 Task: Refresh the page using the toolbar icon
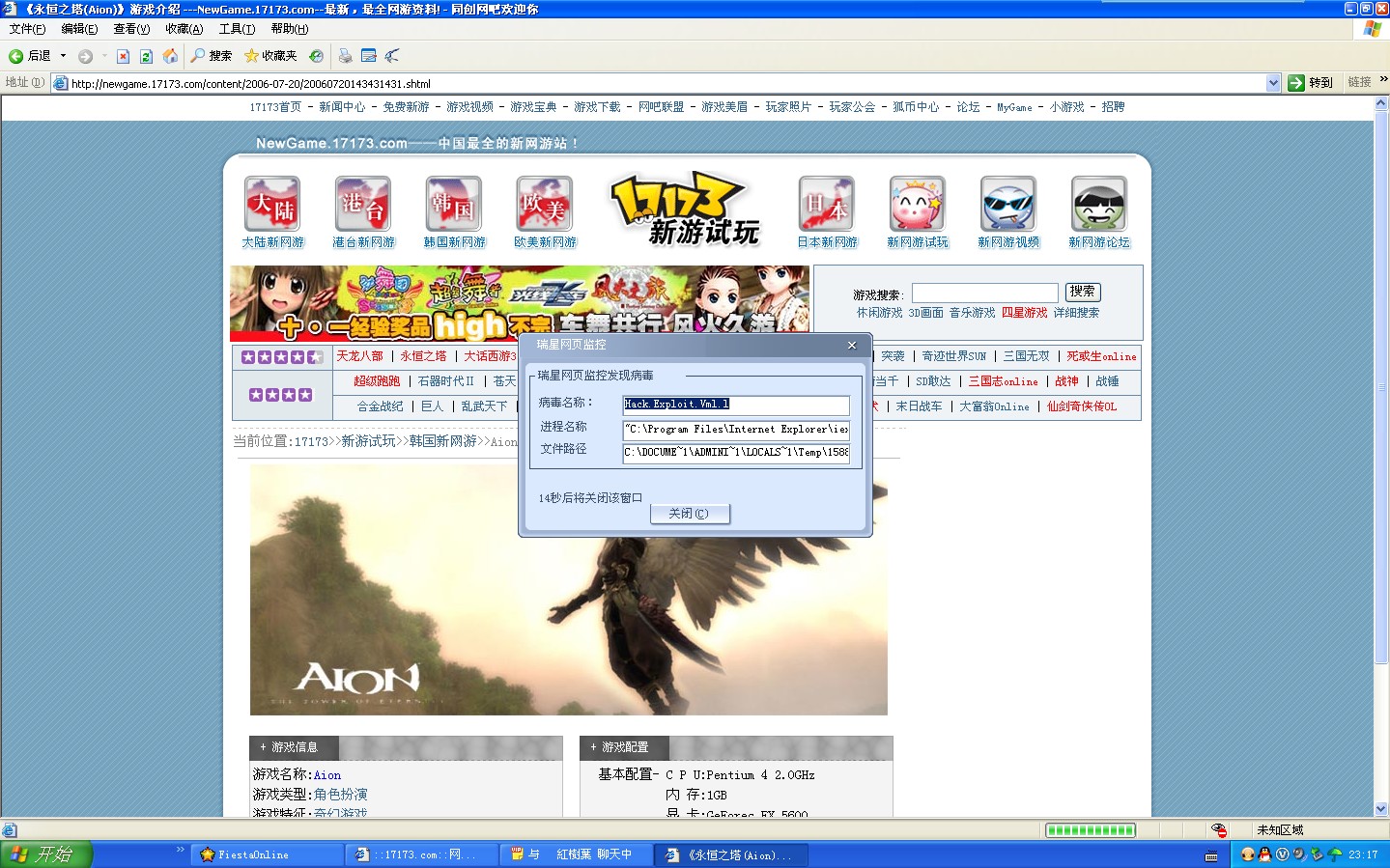click(x=146, y=56)
